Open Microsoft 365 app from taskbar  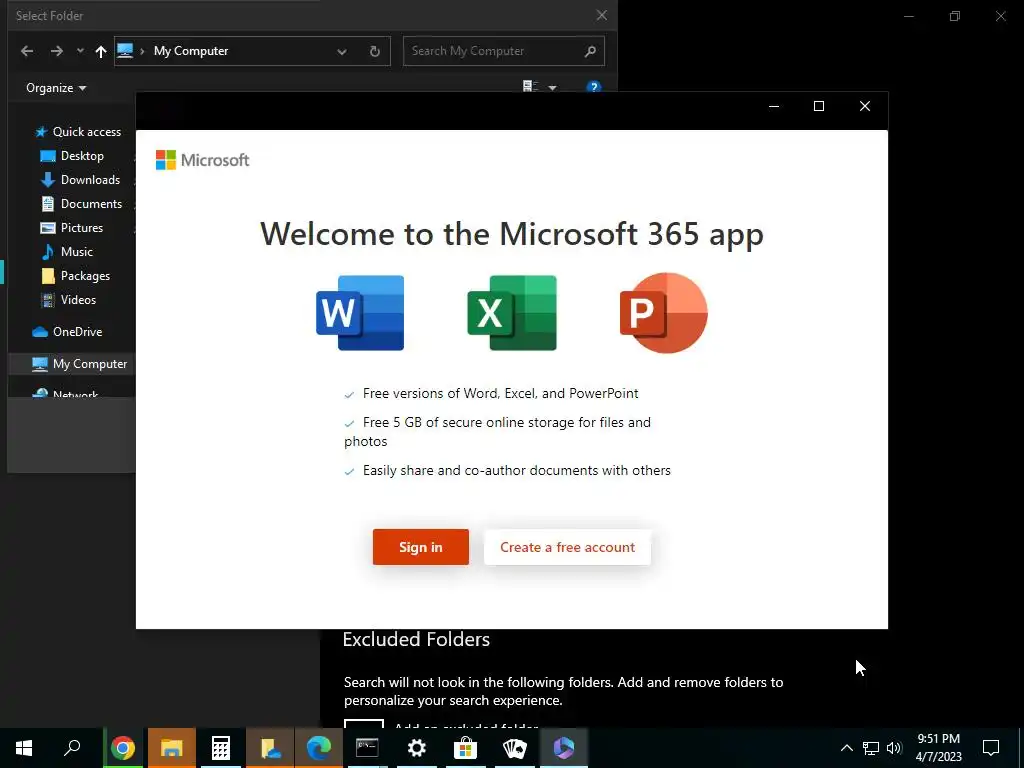(x=564, y=748)
